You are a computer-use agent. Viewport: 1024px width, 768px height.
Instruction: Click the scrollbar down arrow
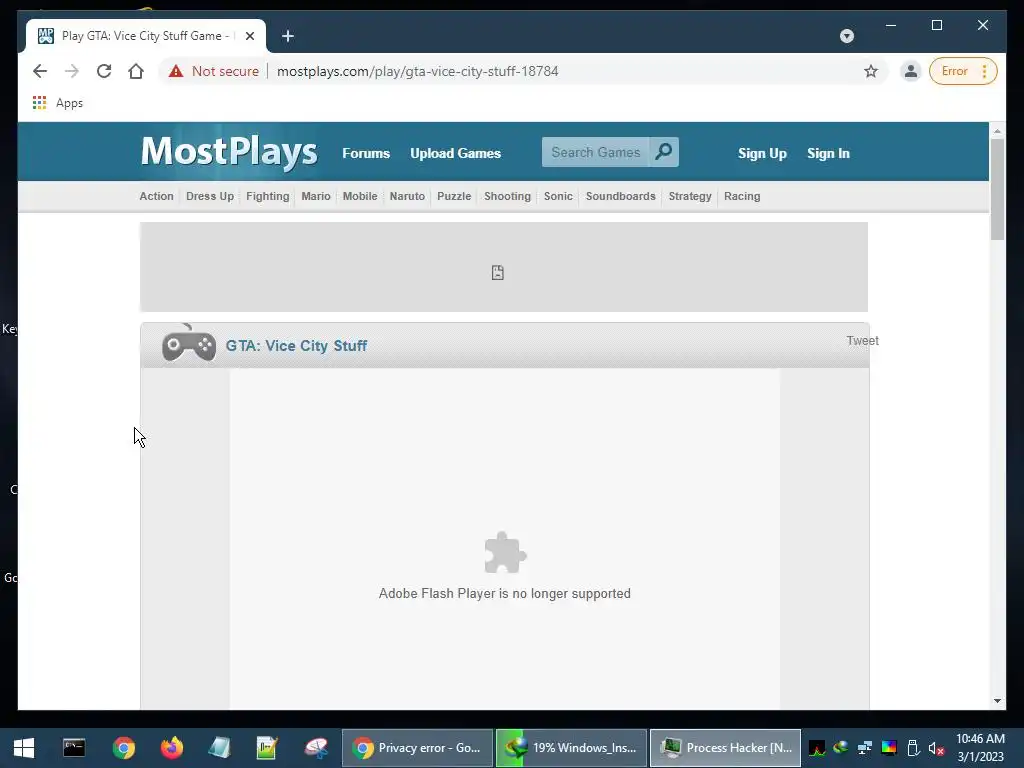[x=997, y=701]
